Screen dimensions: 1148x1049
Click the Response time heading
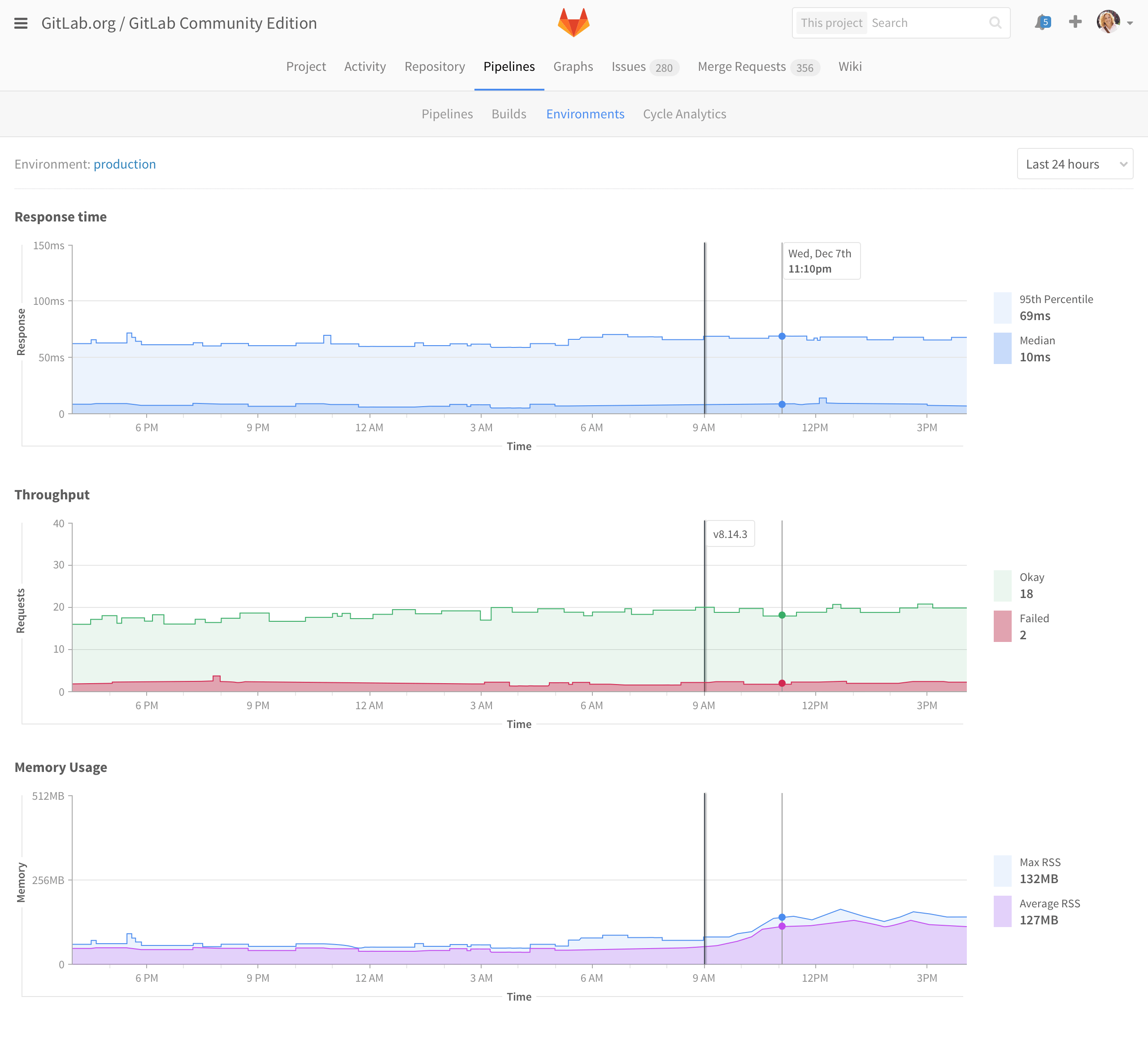61,217
